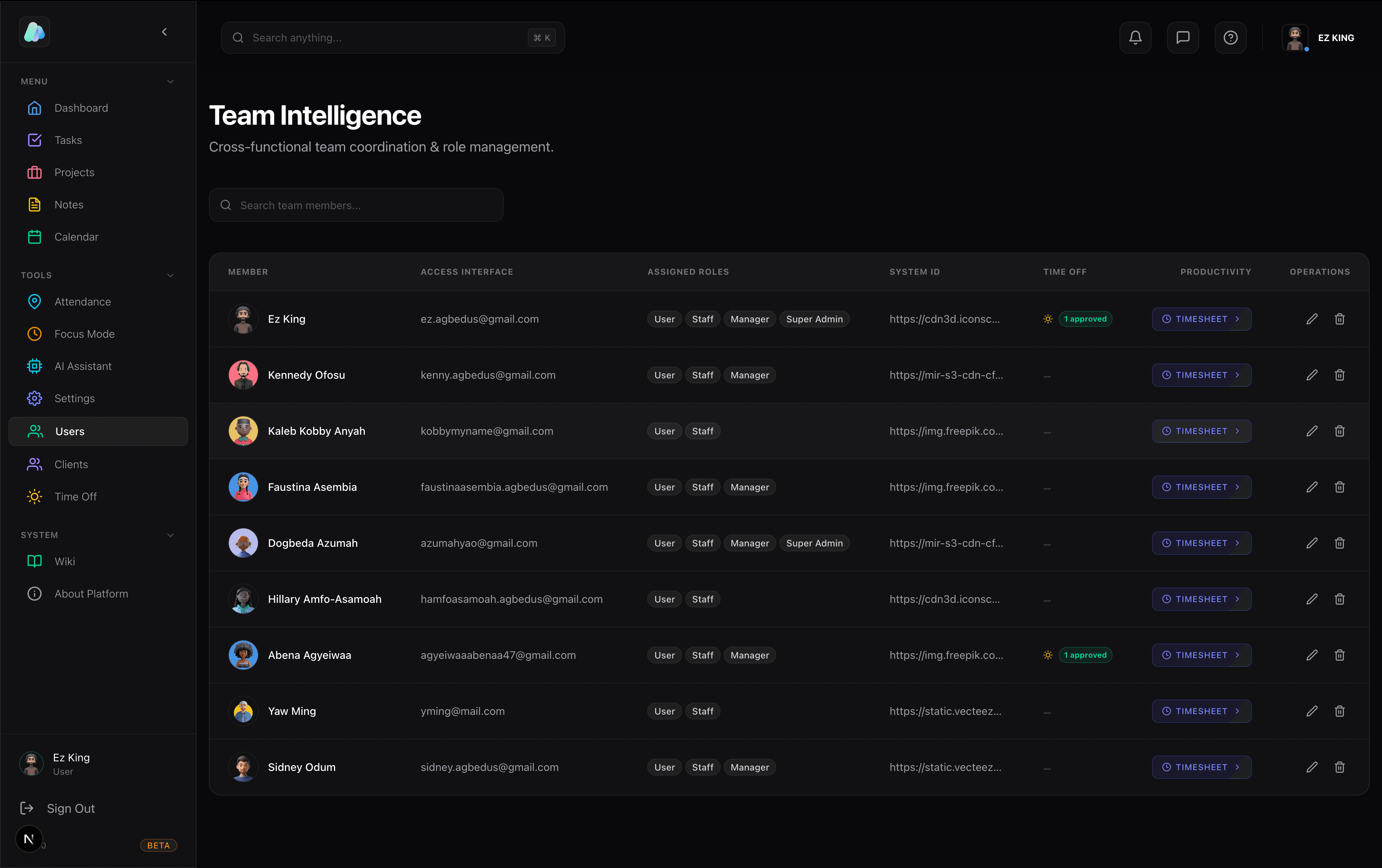This screenshot has height=868, width=1382.
Task: Open the help question mark icon
Action: [1230, 38]
